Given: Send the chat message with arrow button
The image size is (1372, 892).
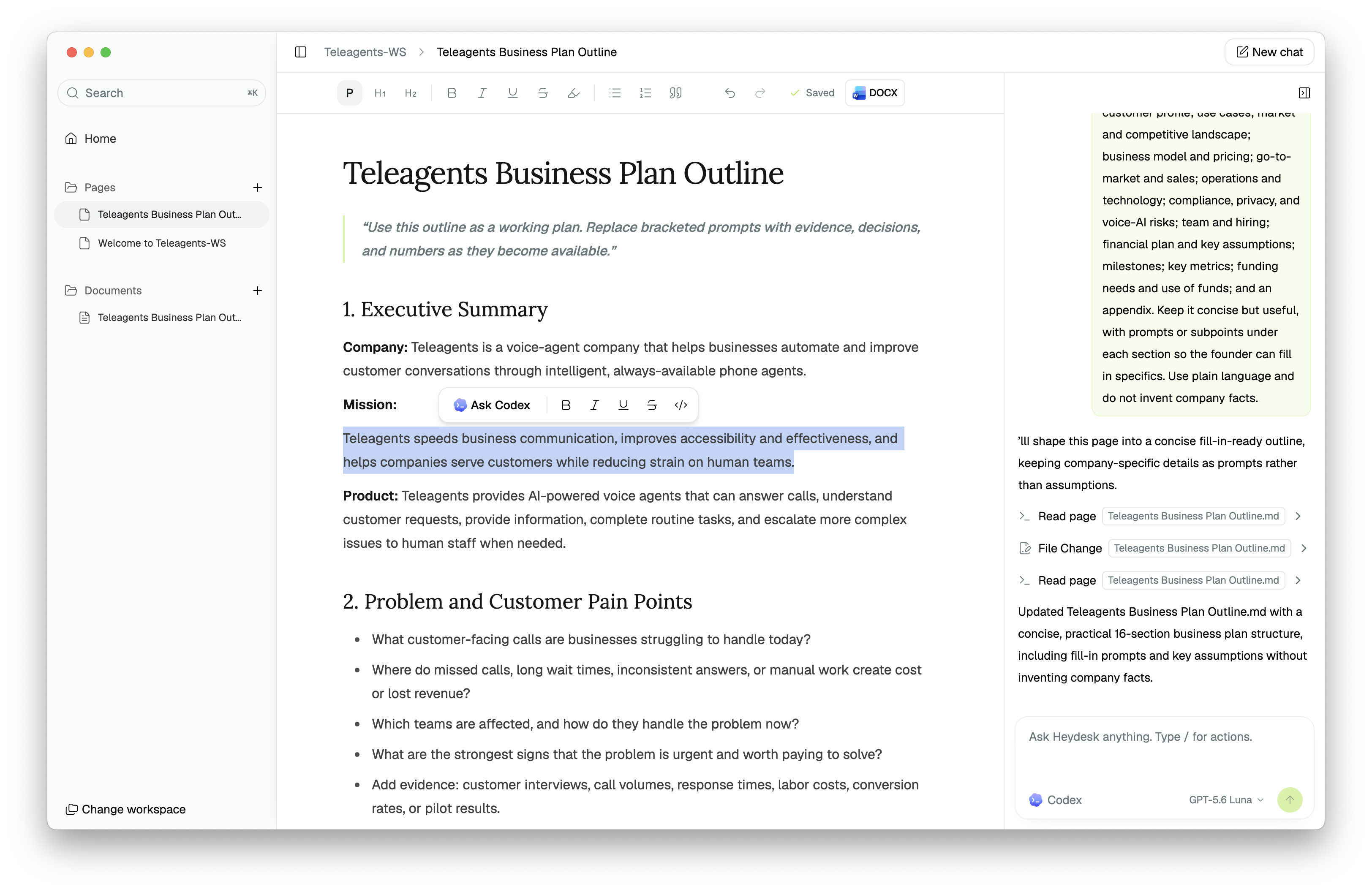Looking at the screenshot, I should click(1290, 800).
